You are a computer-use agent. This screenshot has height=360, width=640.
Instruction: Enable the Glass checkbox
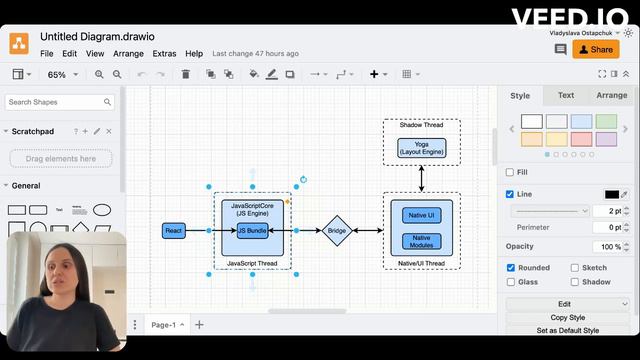511,282
